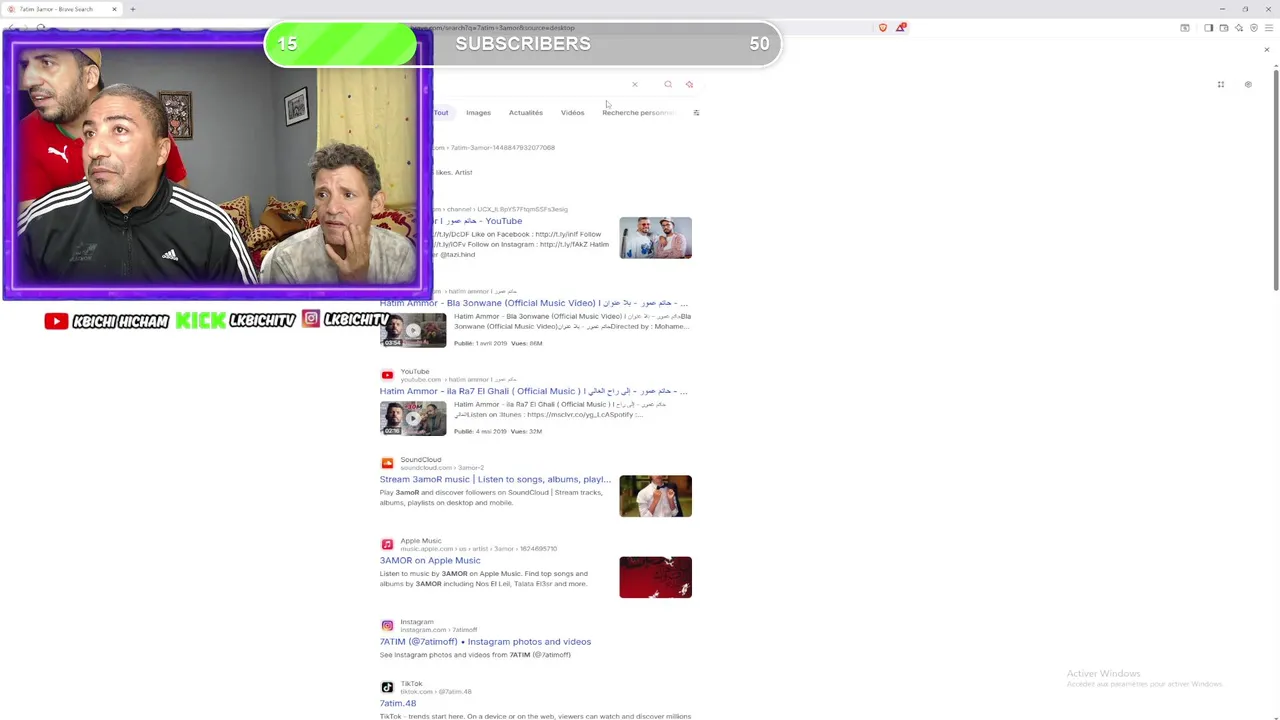Click the music.apple.com artist URL text
This screenshot has width=1280, height=720.
(x=479, y=549)
